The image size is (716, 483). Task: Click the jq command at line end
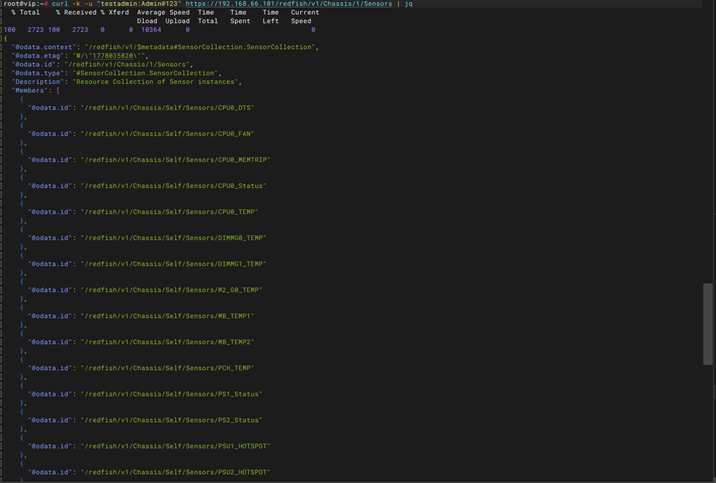tap(409, 4)
